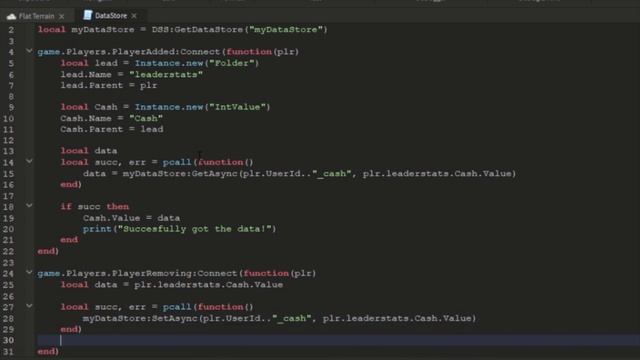Click 'end)' closing PlayerAdded on line 22
Viewport: 640px width, 360px height.
[x=48, y=251]
